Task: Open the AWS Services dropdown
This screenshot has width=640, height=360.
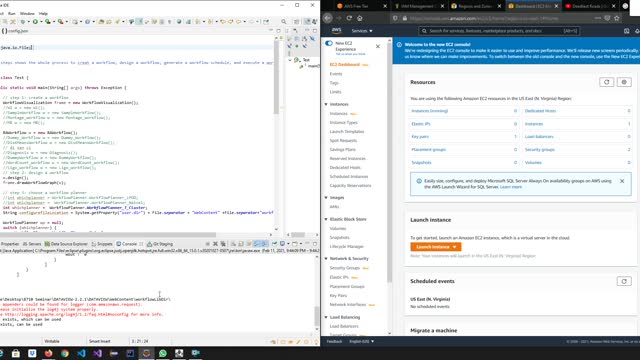Action: tap(362, 31)
